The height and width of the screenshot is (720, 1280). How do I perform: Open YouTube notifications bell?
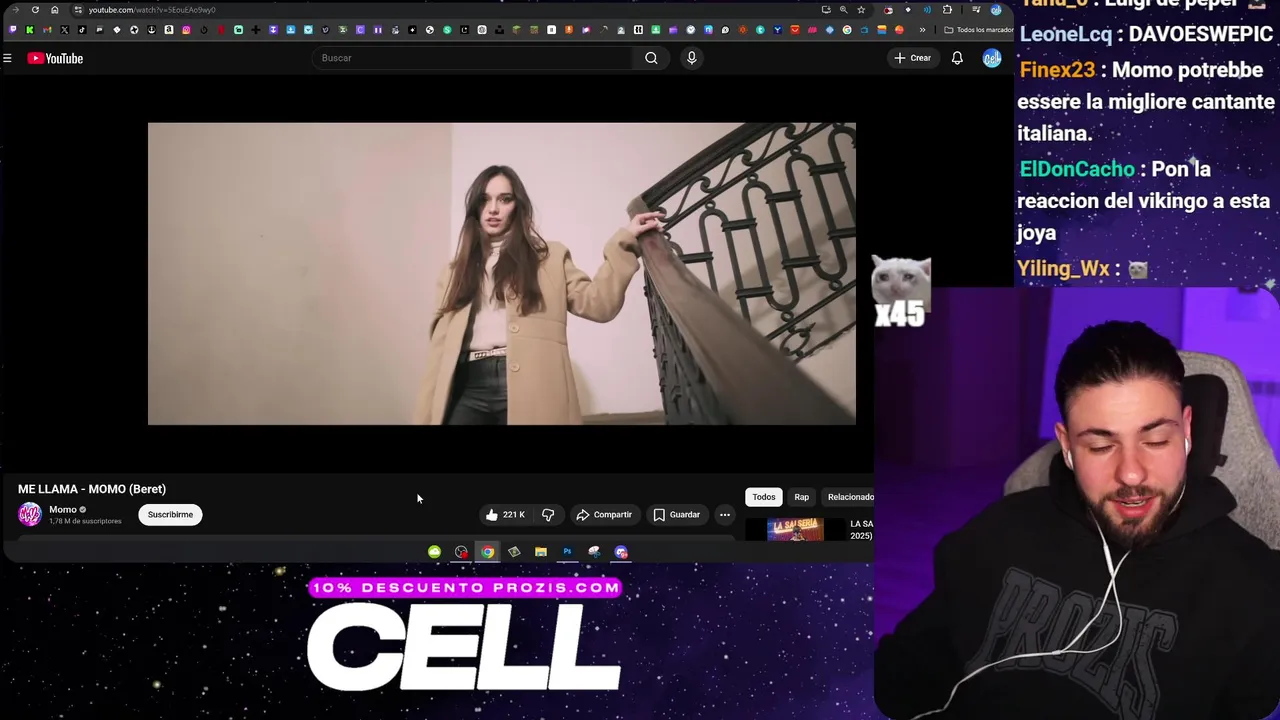point(957,58)
